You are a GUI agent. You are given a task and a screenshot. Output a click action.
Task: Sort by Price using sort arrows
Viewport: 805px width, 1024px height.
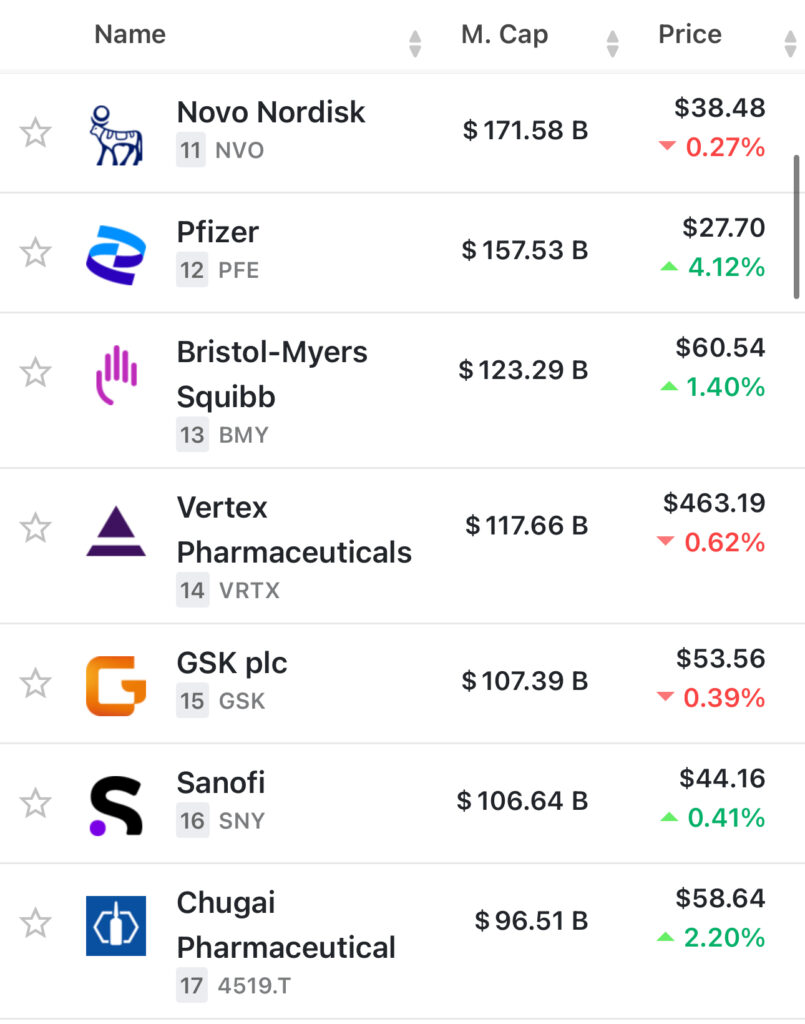(790, 43)
